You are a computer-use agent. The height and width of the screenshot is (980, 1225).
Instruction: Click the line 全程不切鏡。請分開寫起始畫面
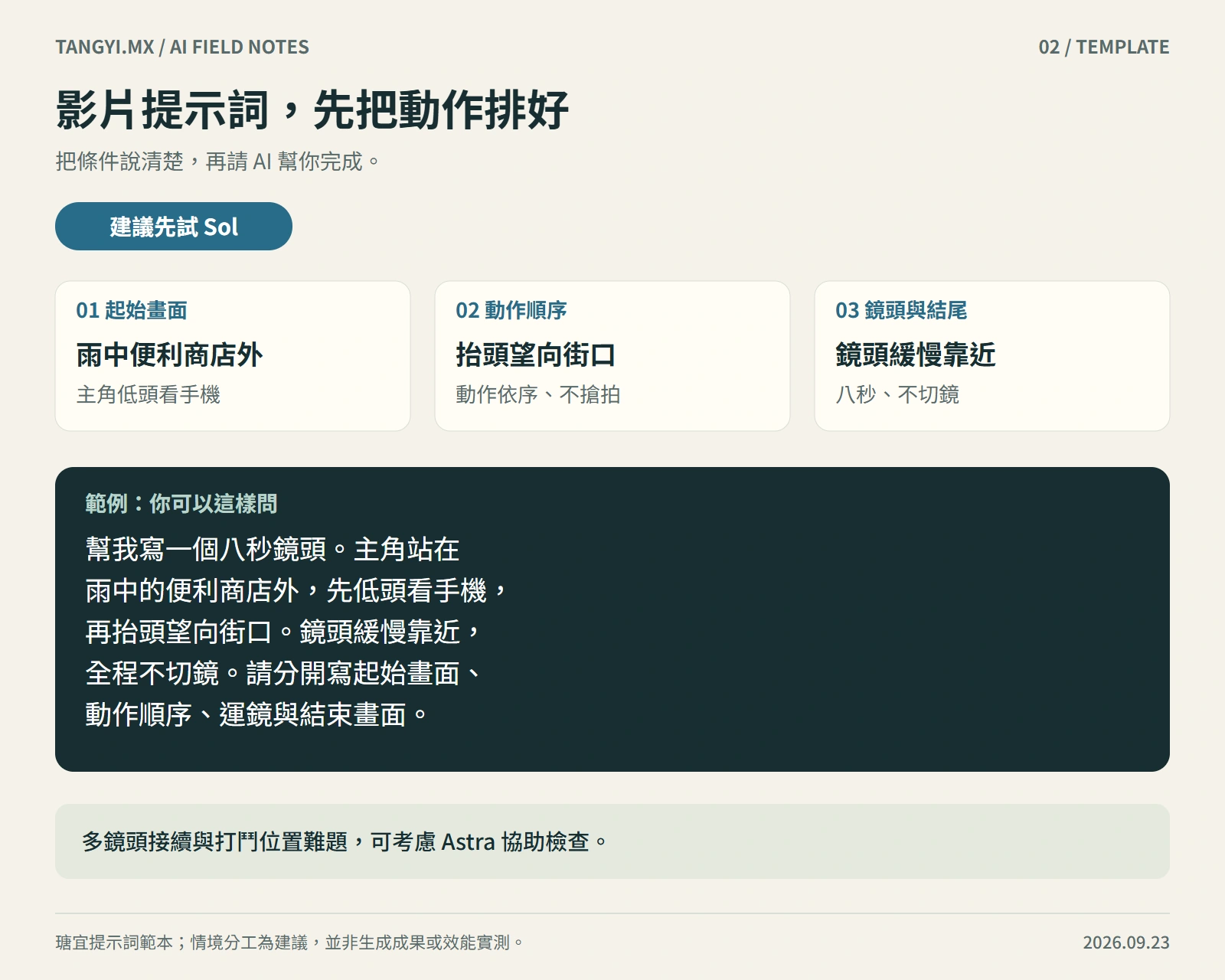[283, 673]
